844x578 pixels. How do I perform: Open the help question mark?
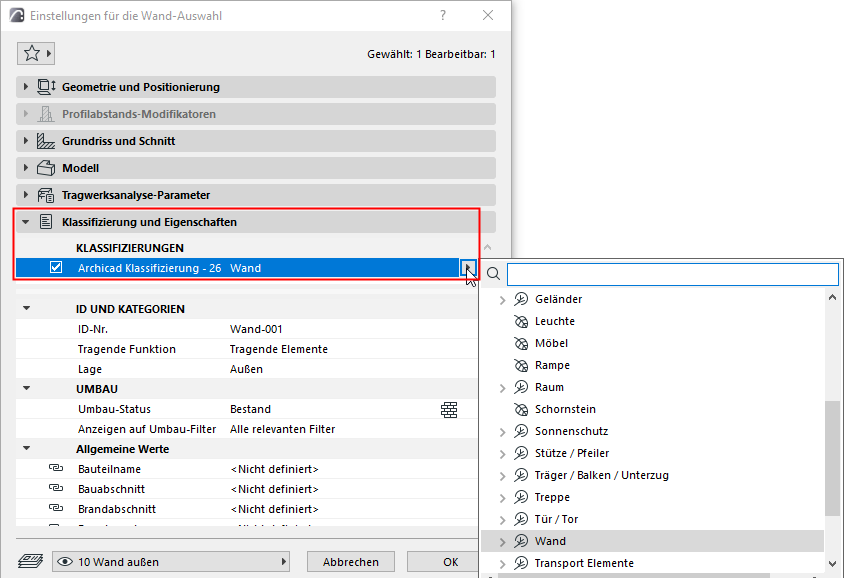pos(442,15)
